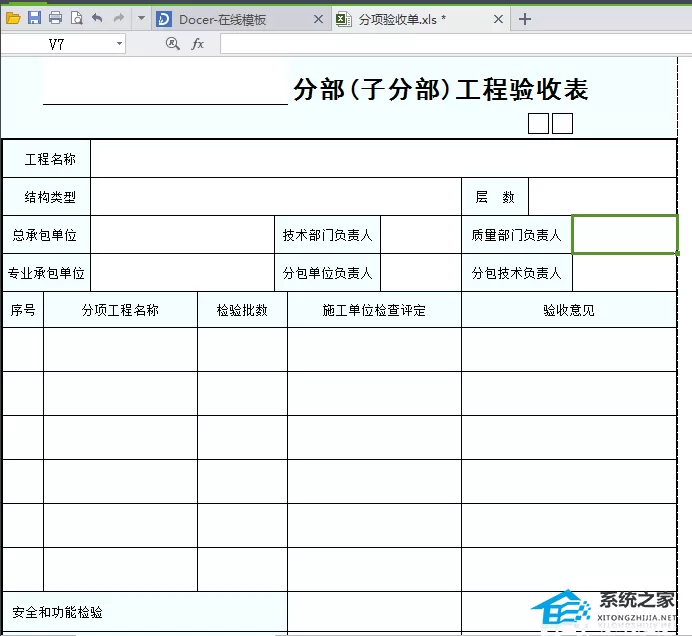The image size is (692, 636).
Task: Click the Save disk icon
Action: click(x=34, y=18)
